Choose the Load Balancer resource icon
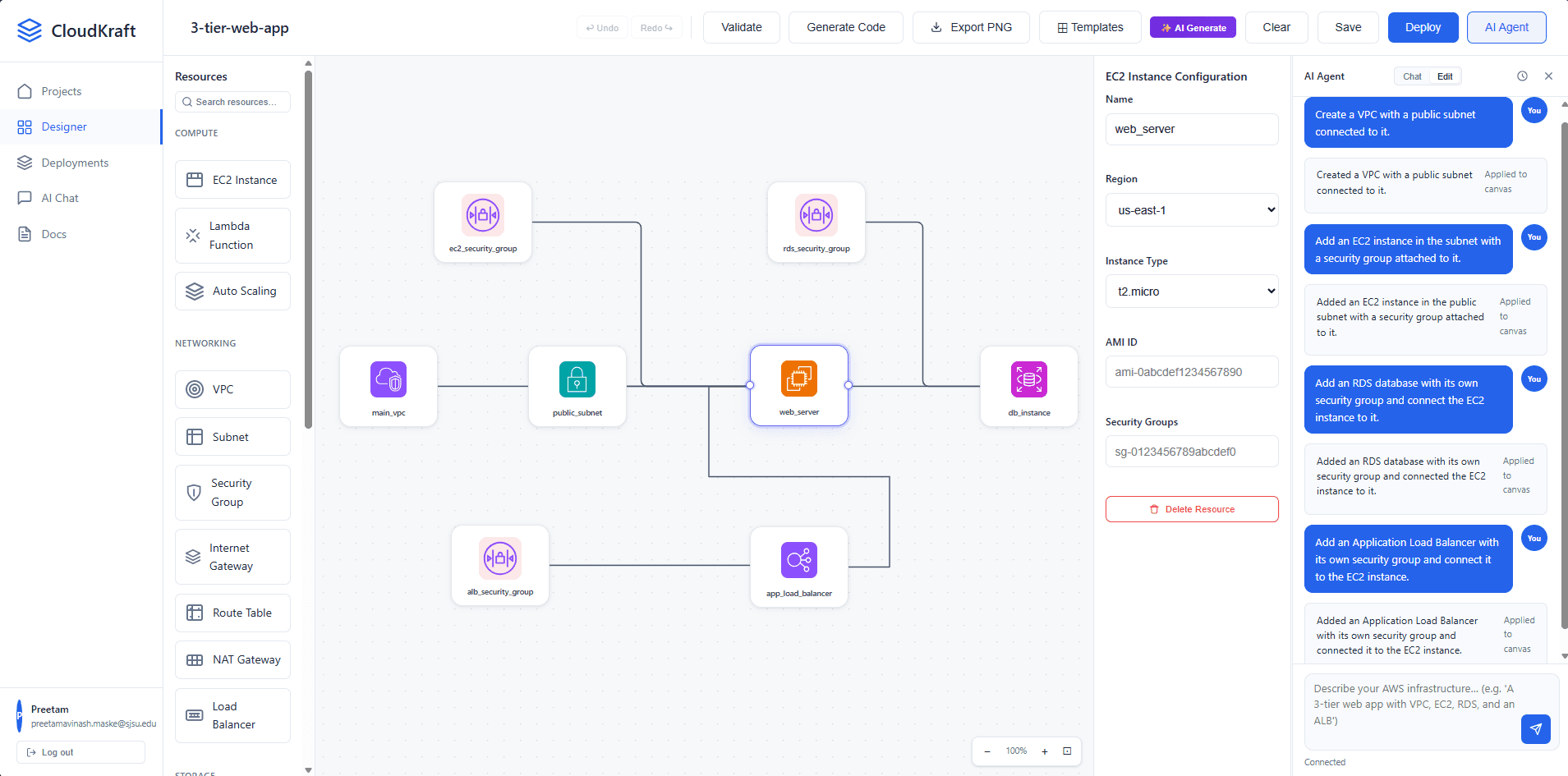Image resolution: width=1568 pixels, height=776 pixels. (195, 715)
